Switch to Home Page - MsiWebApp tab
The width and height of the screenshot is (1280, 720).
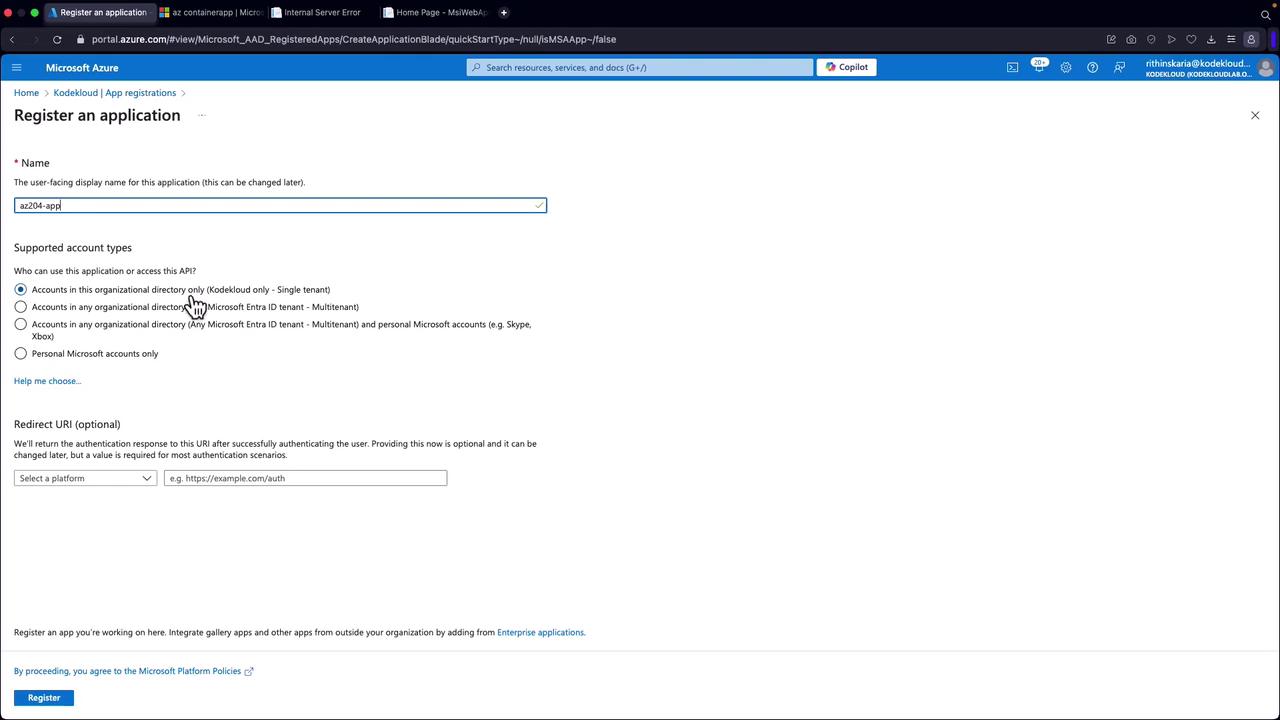pyautogui.click(x=436, y=12)
